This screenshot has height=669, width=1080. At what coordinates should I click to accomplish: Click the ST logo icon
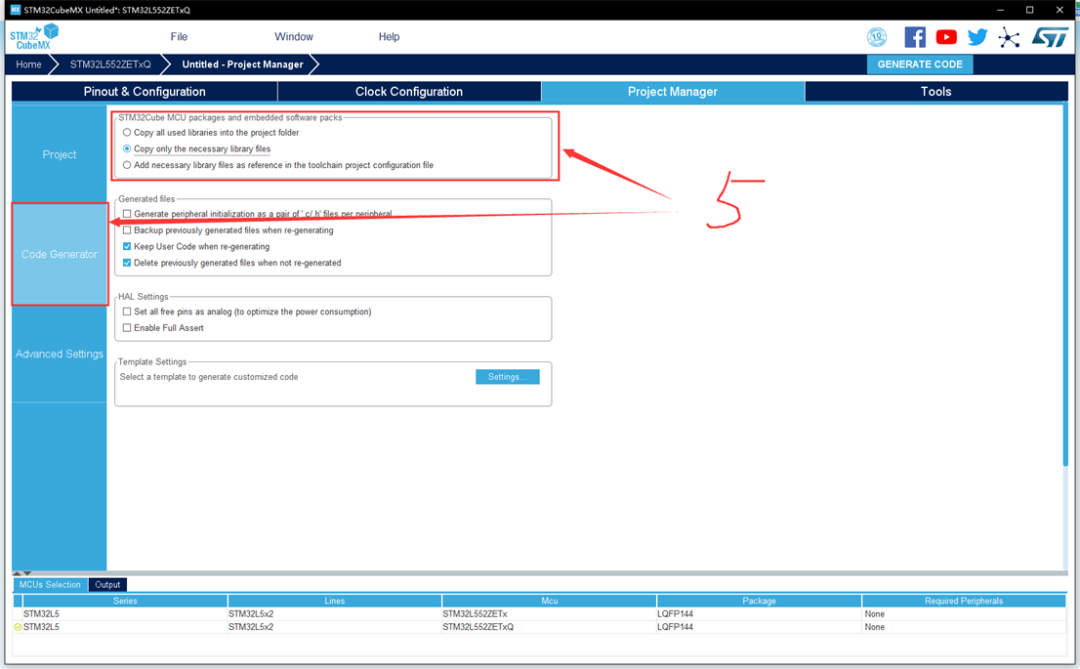1049,37
